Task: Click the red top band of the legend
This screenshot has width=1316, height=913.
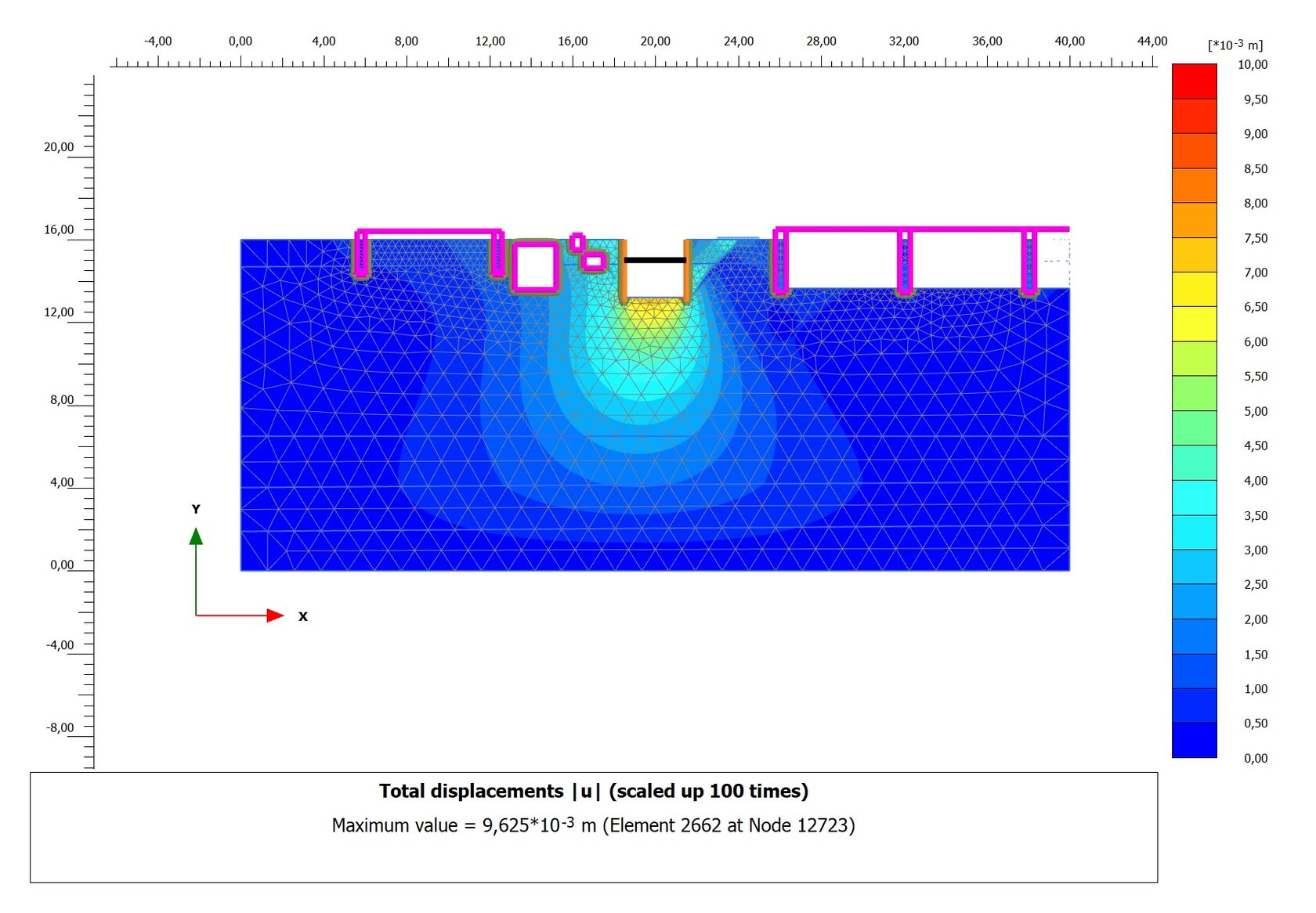Action: point(1194,81)
